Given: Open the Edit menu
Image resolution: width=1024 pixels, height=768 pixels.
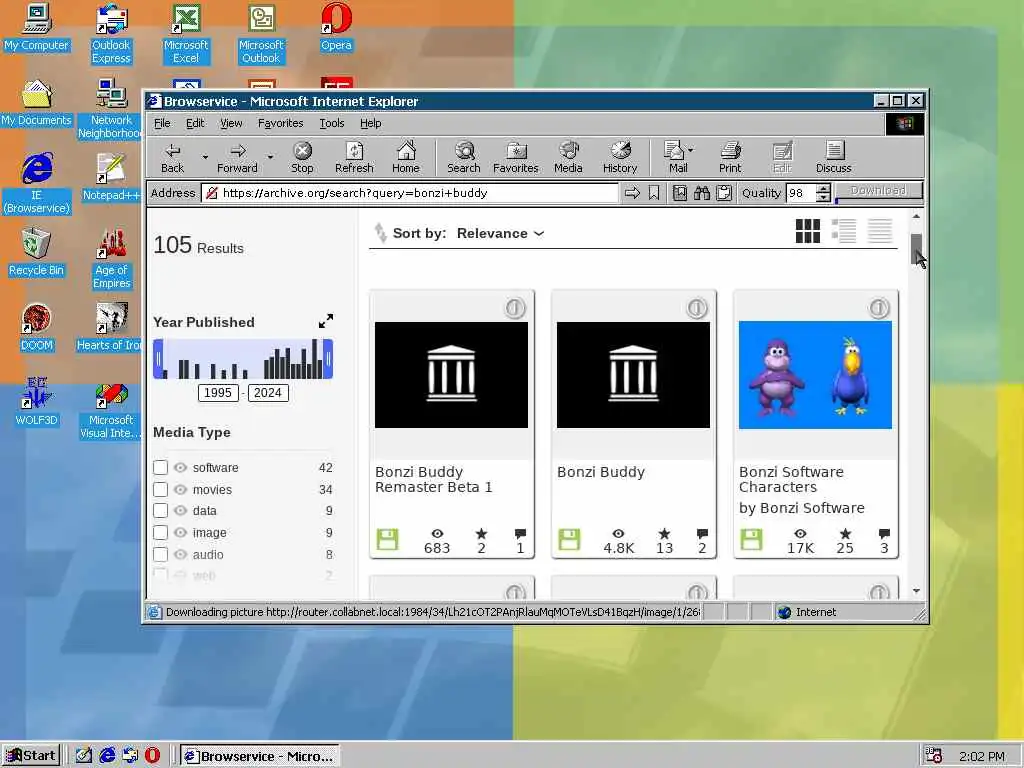Looking at the screenshot, I should point(195,123).
